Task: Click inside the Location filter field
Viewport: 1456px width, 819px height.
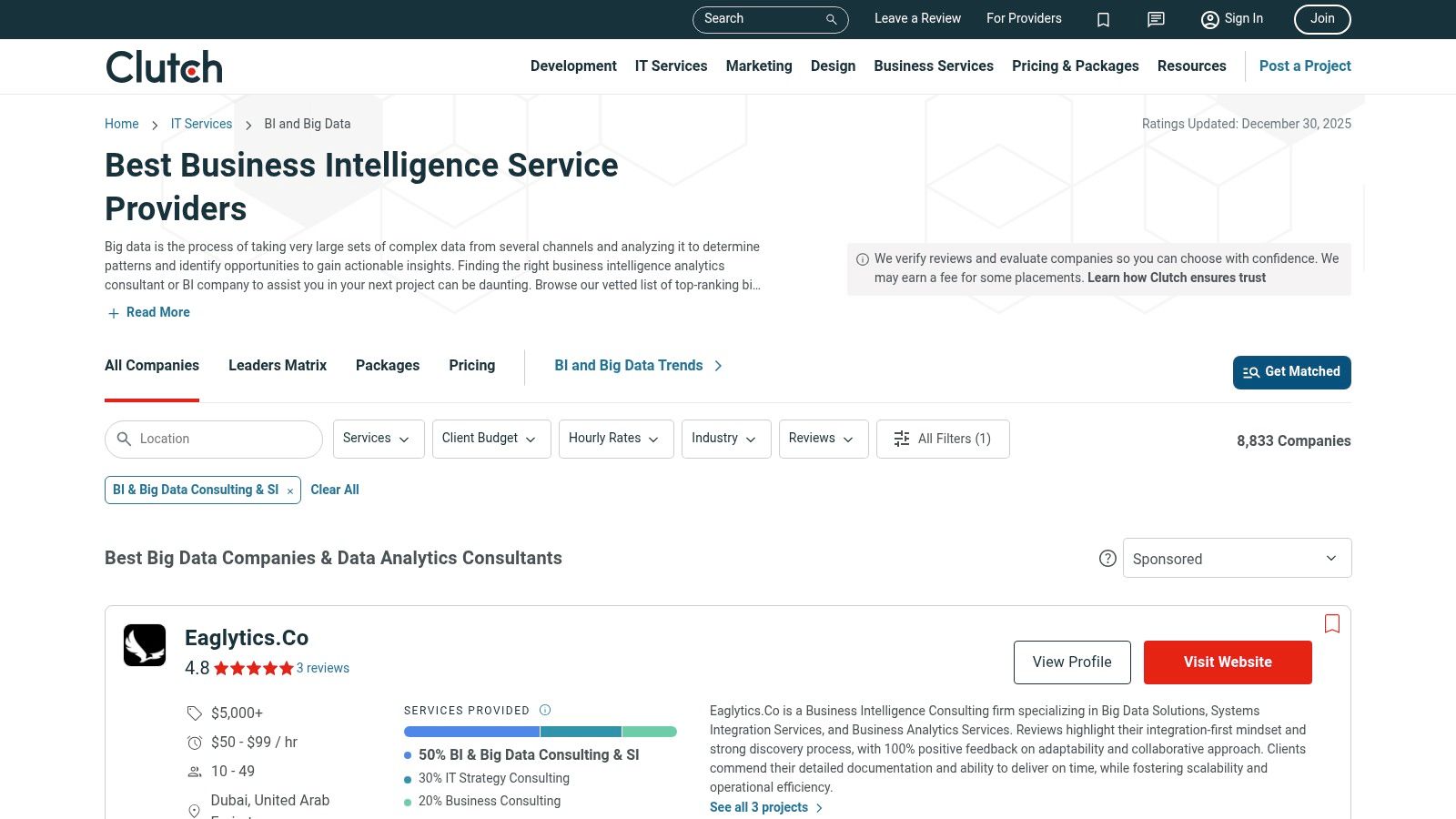Action: pos(213,439)
